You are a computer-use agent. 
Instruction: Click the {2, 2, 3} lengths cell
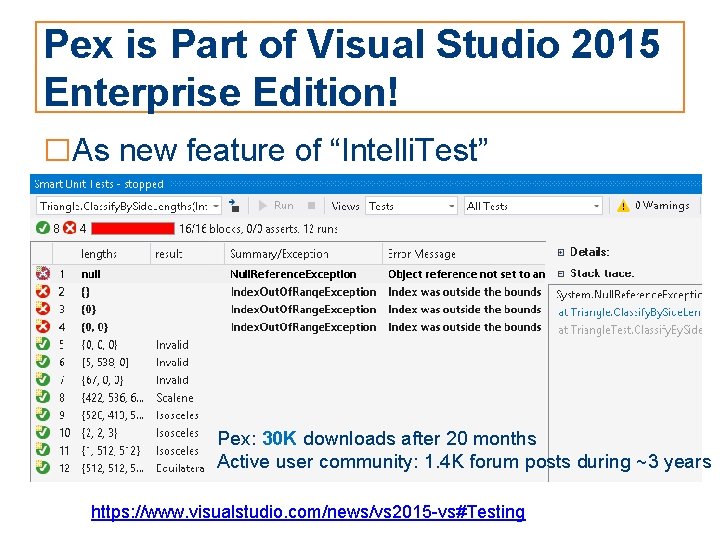click(x=100, y=433)
